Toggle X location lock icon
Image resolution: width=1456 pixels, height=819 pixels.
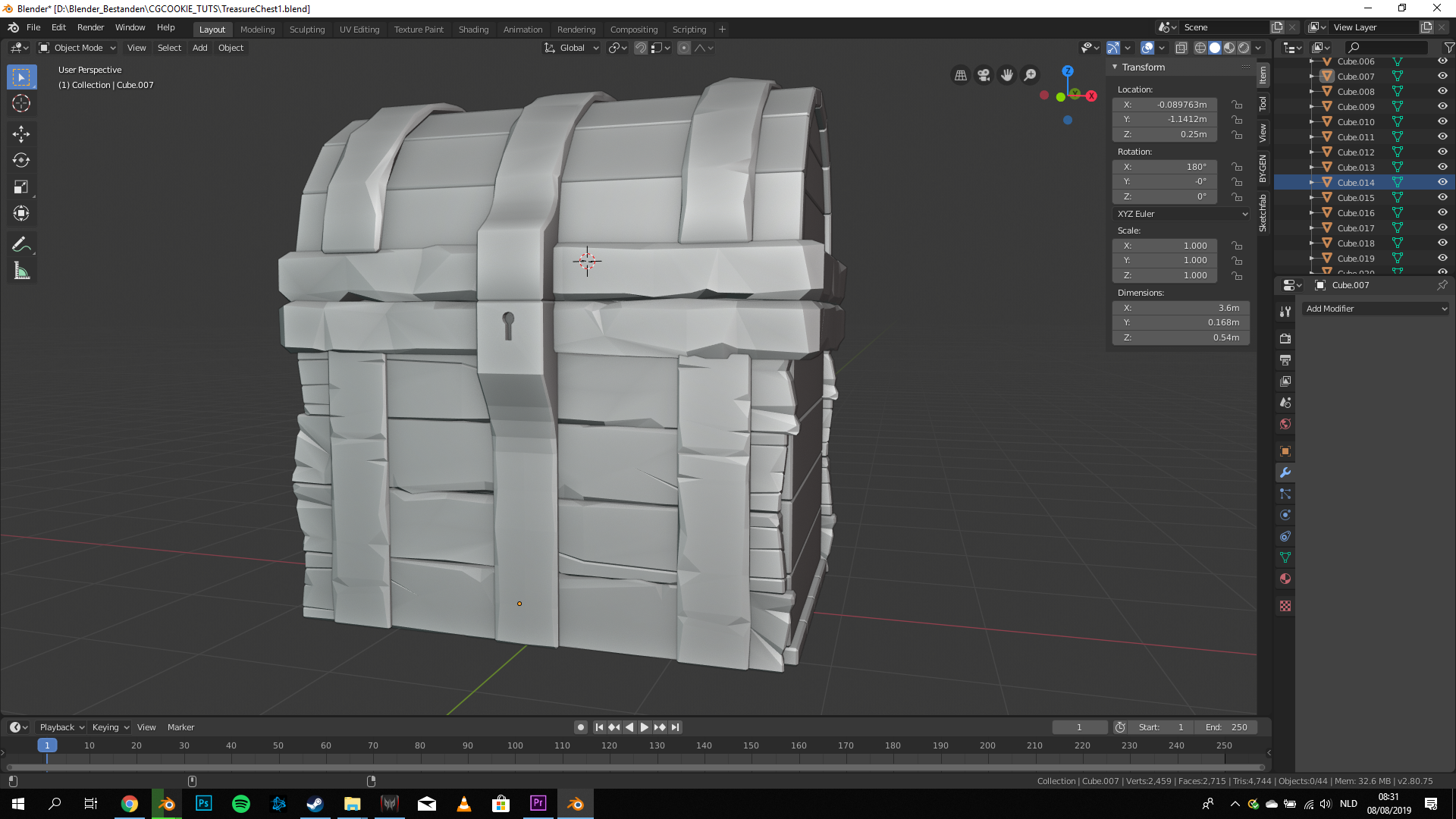[1237, 105]
